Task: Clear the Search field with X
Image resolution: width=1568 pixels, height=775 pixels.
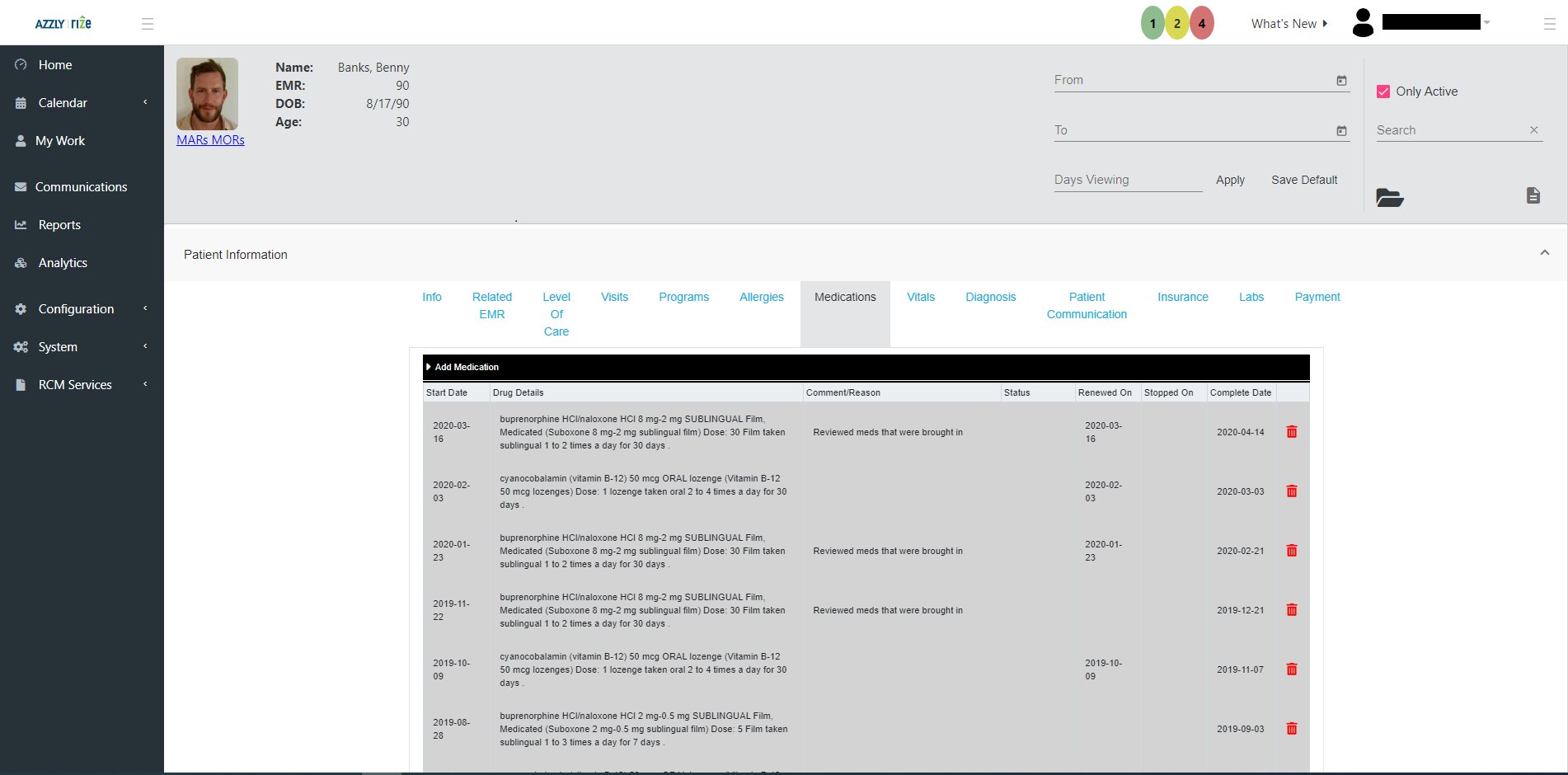Action: tap(1533, 130)
